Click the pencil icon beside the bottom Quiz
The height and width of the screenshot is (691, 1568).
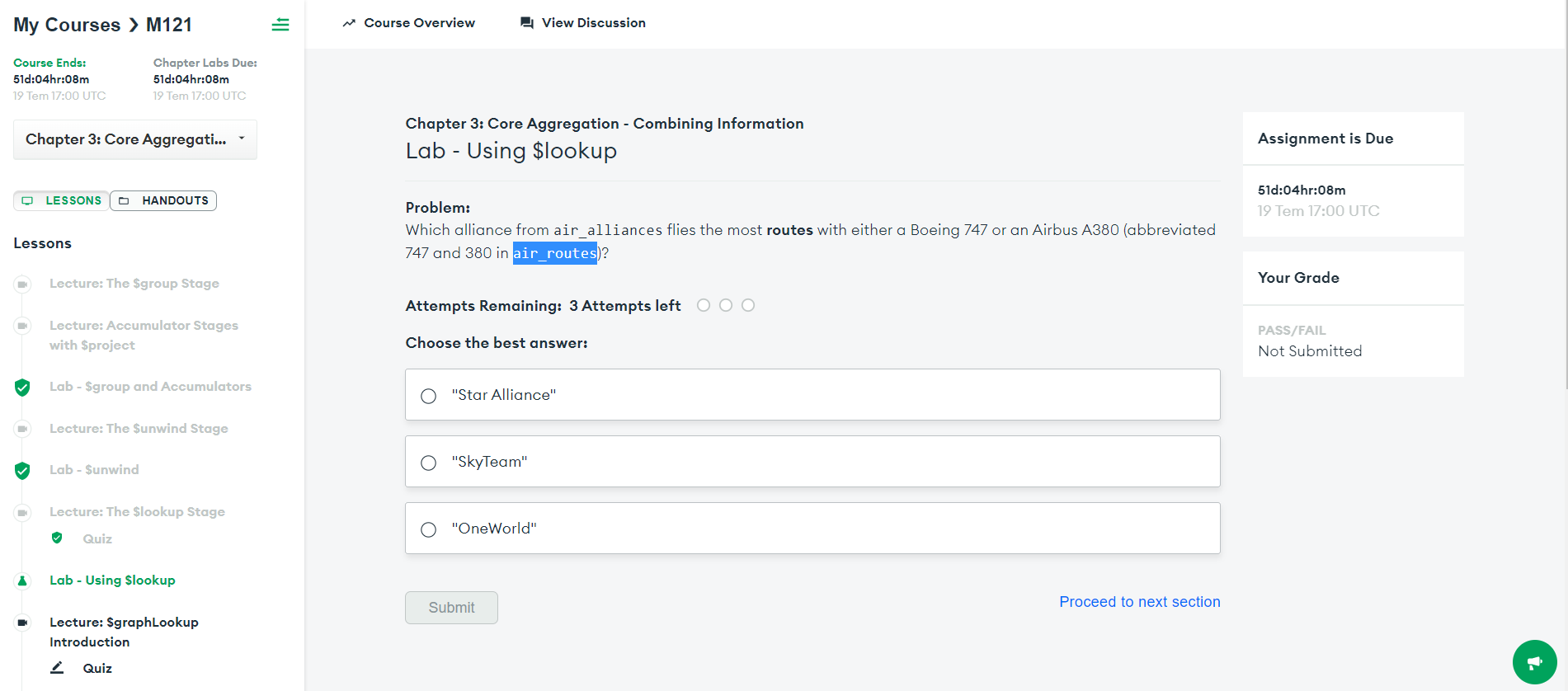point(57,668)
